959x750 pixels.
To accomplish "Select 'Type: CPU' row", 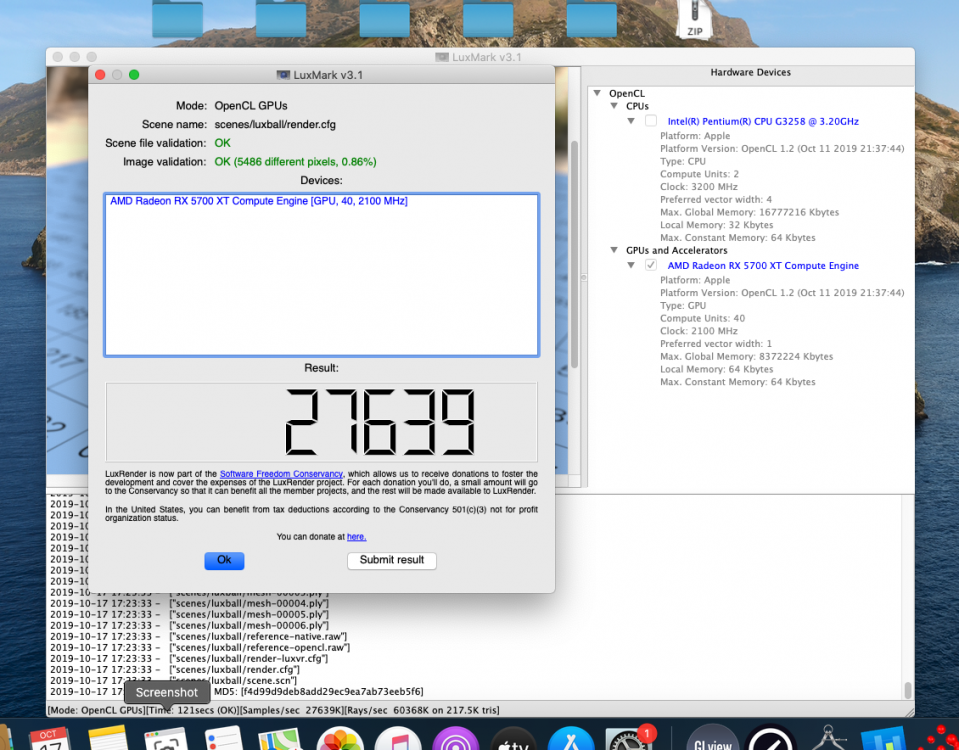I will (x=683, y=162).
